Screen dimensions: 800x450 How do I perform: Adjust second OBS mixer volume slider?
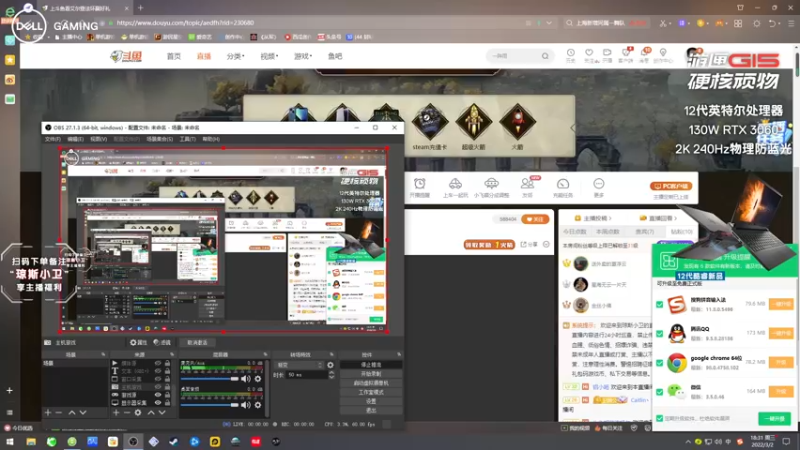pyautogui.click(x=209, y=405)
